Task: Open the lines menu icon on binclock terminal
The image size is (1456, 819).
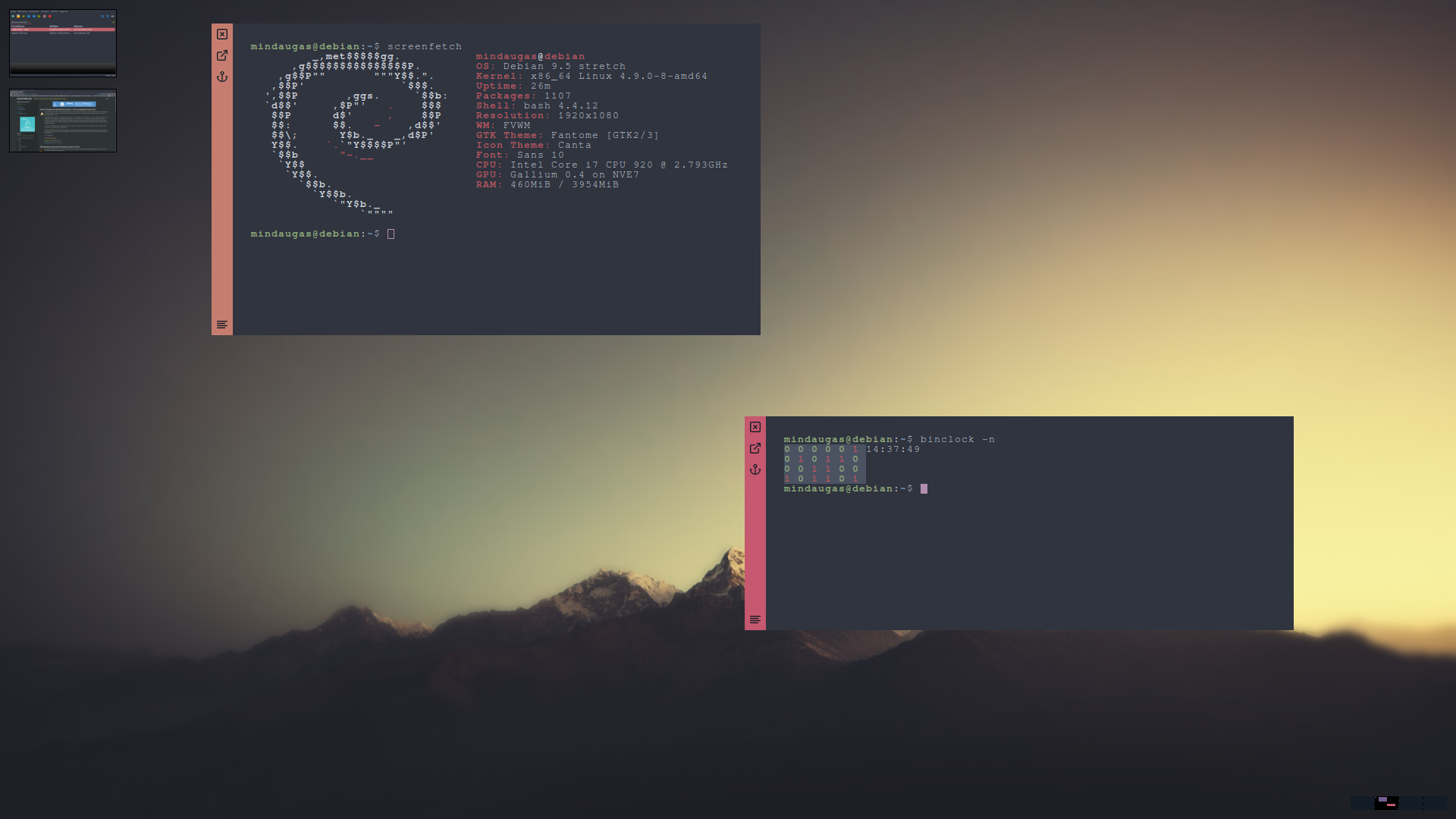Action: coord(755,620)
